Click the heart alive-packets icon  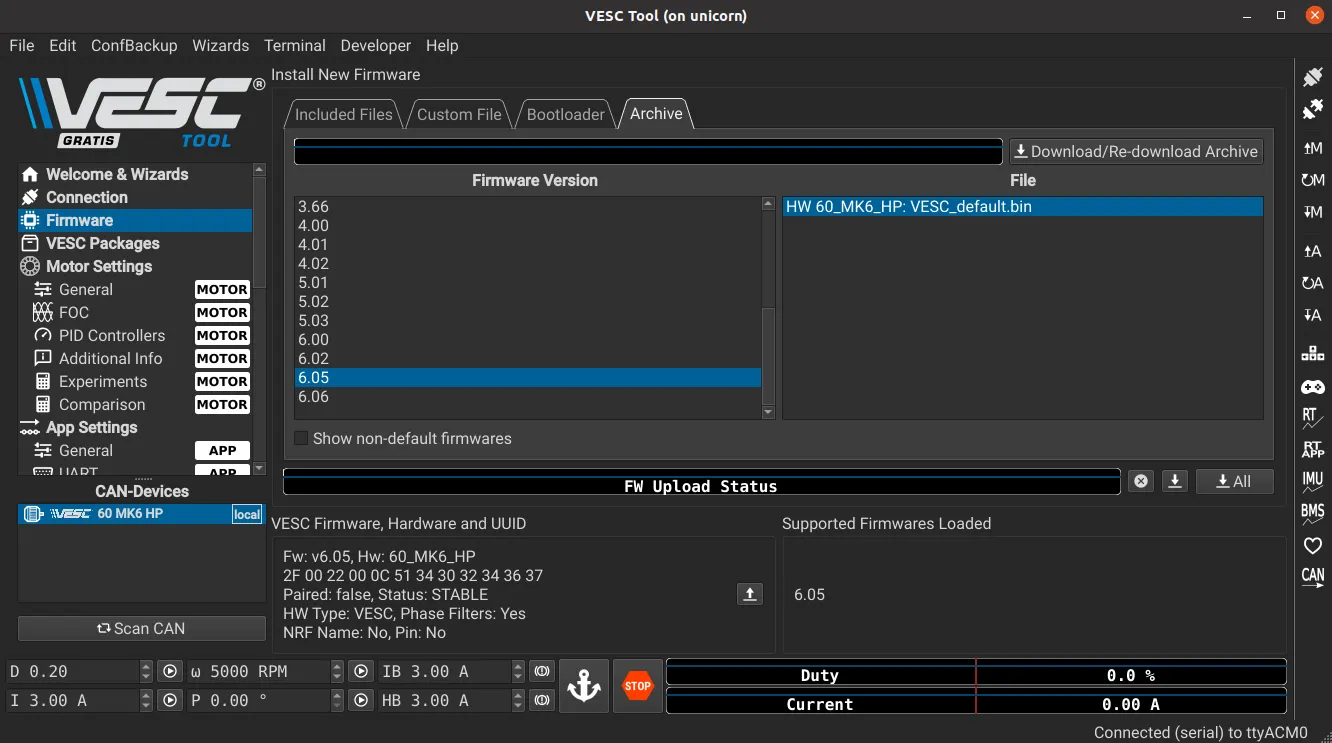[1312, 545]
